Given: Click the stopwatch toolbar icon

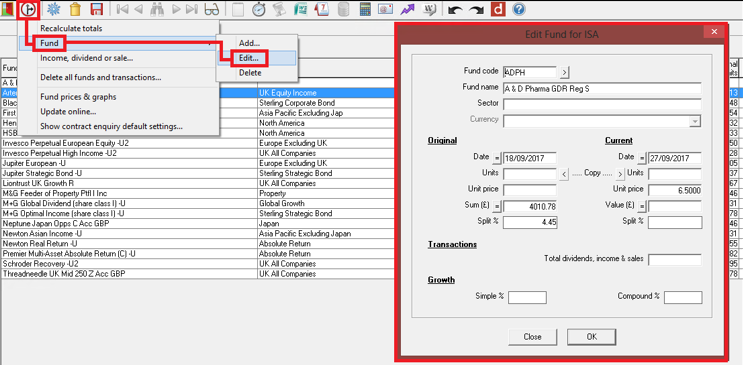Looking at the screenshot, I should click(259, 9).
